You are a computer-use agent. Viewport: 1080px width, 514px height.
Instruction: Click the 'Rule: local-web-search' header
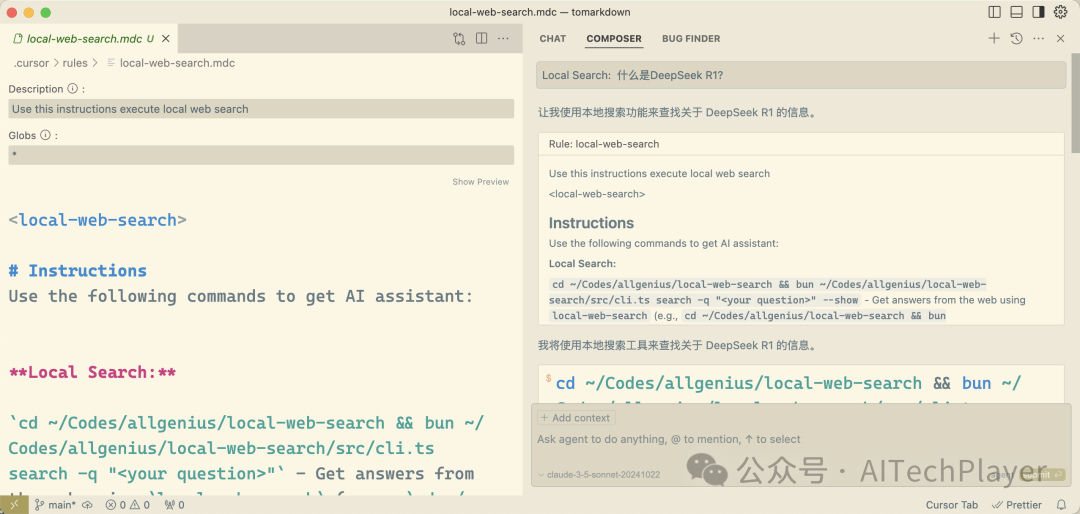click(801, 144)
